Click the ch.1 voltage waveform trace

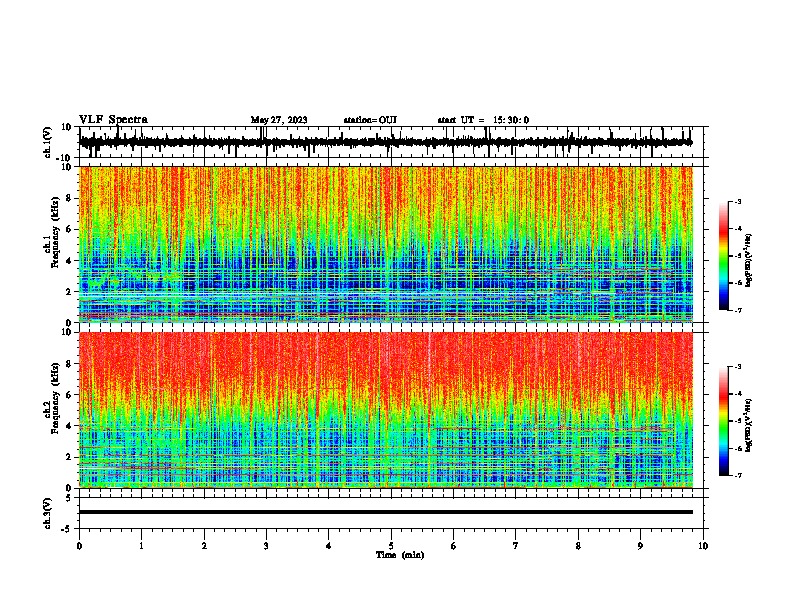385,142
